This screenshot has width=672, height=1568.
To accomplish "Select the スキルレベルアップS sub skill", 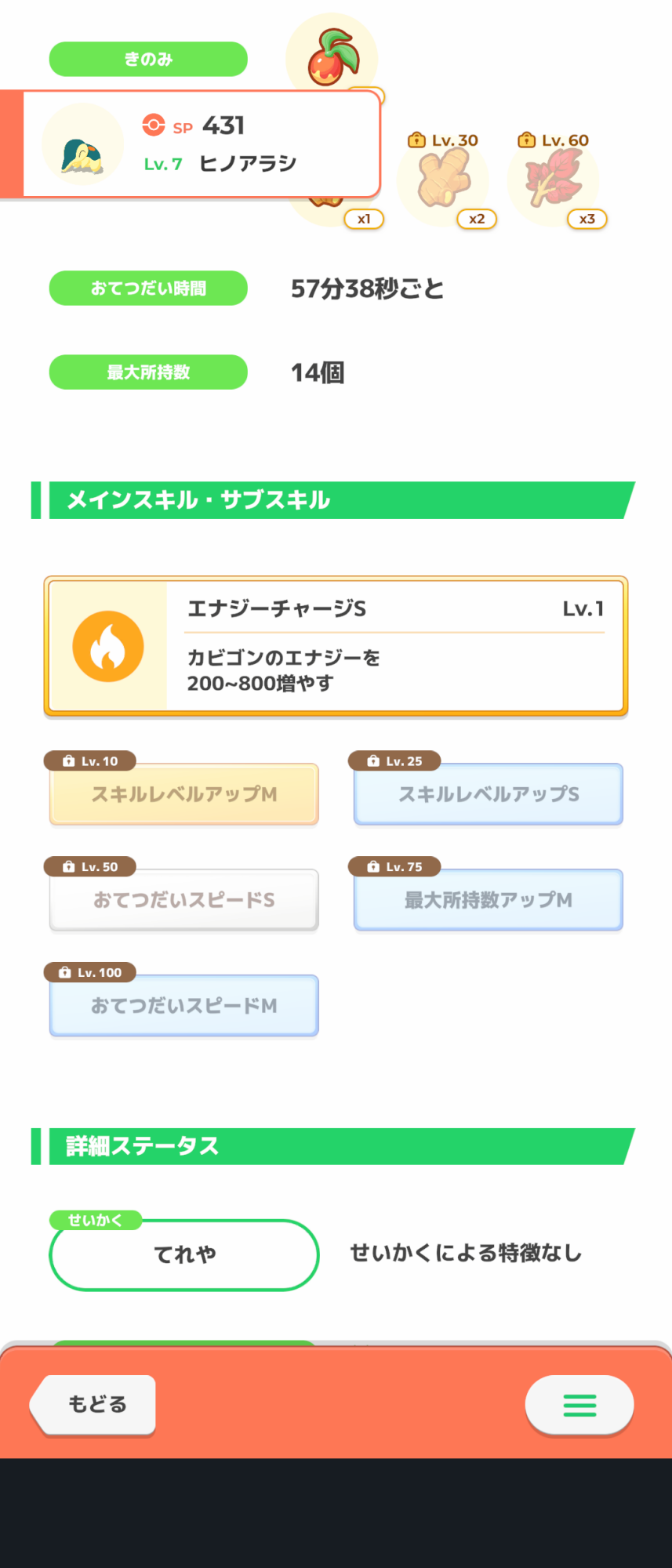I will (489, 794).
